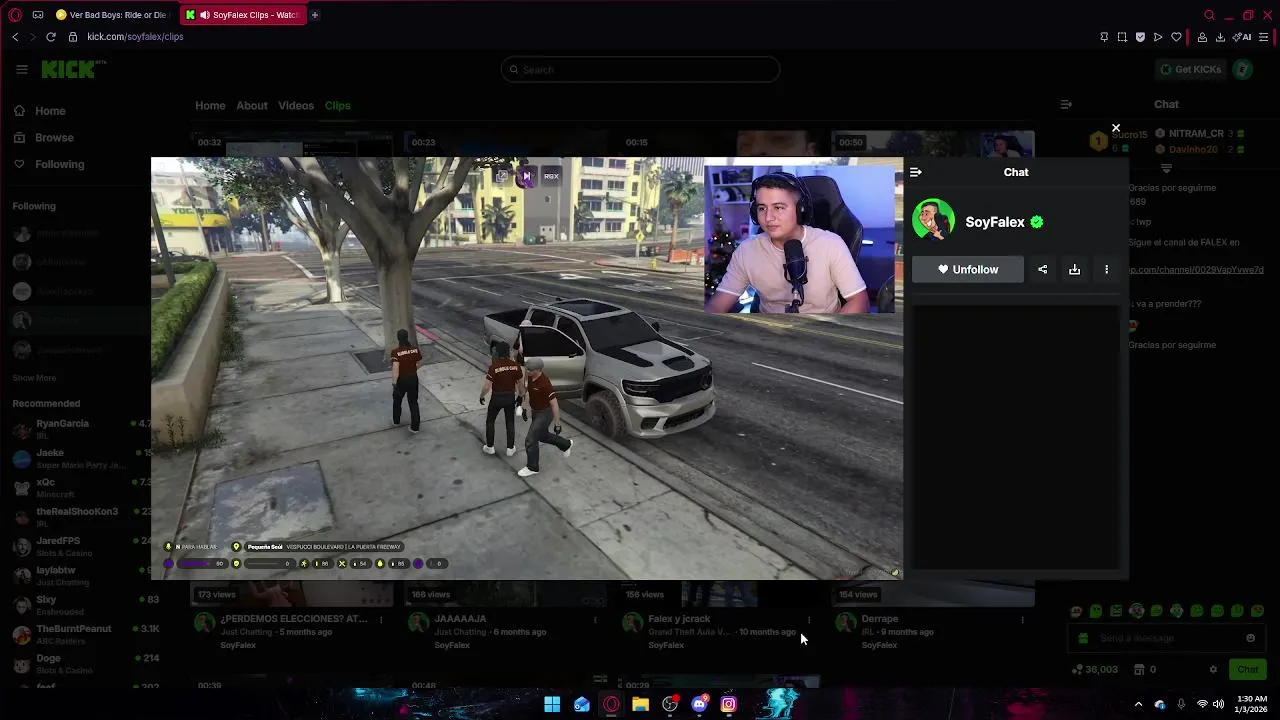Open the Opera ad blocker shield icon
Image resolution: width=1280 pixels, height=720 pixels.
click(x=1140, y=37)
